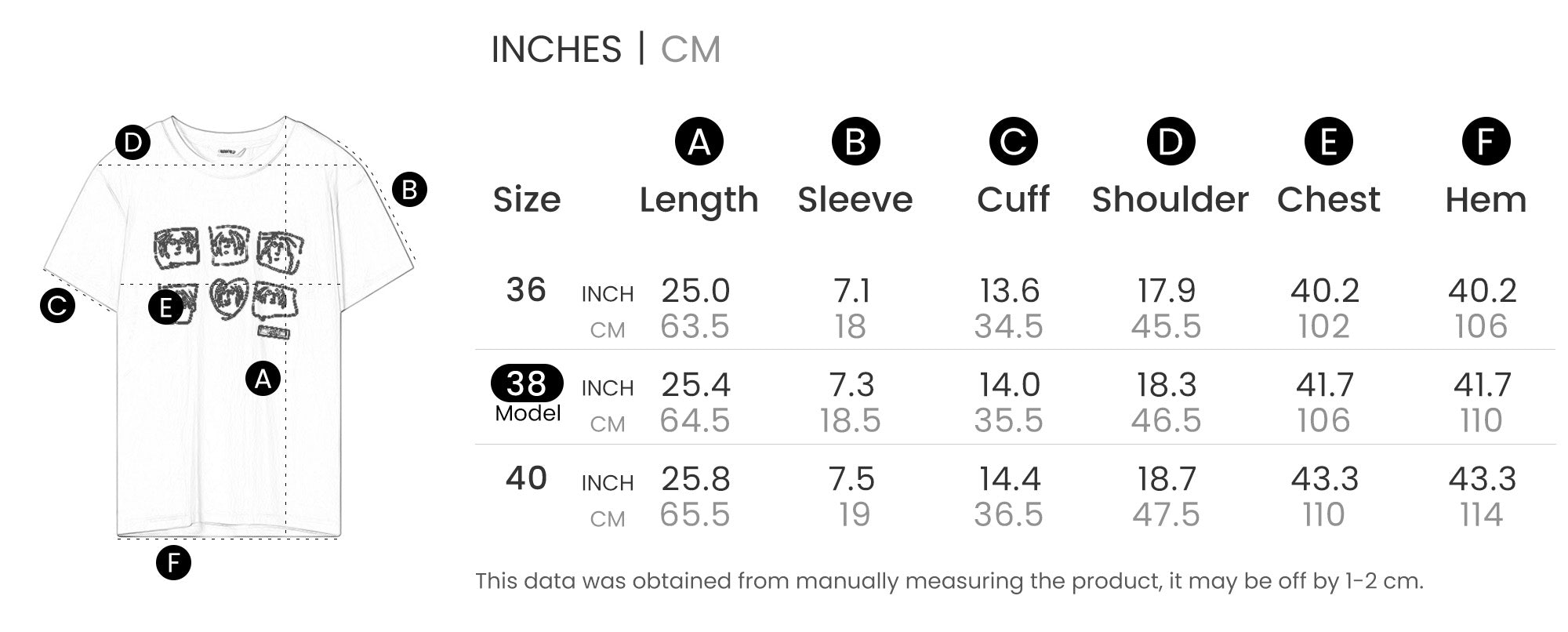Click the F icon above Hem column
This screenshot has height=632, width=1568.
point(1486,142)
